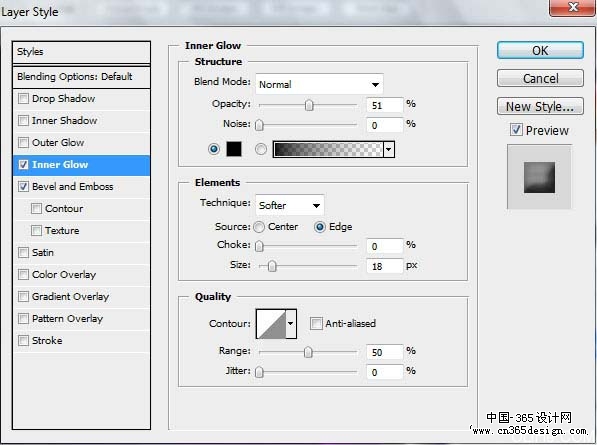Screen dimensions: 597x445
Task: Toggle the Anti-aliased checkbox
Action: click(x=316, y=324)
